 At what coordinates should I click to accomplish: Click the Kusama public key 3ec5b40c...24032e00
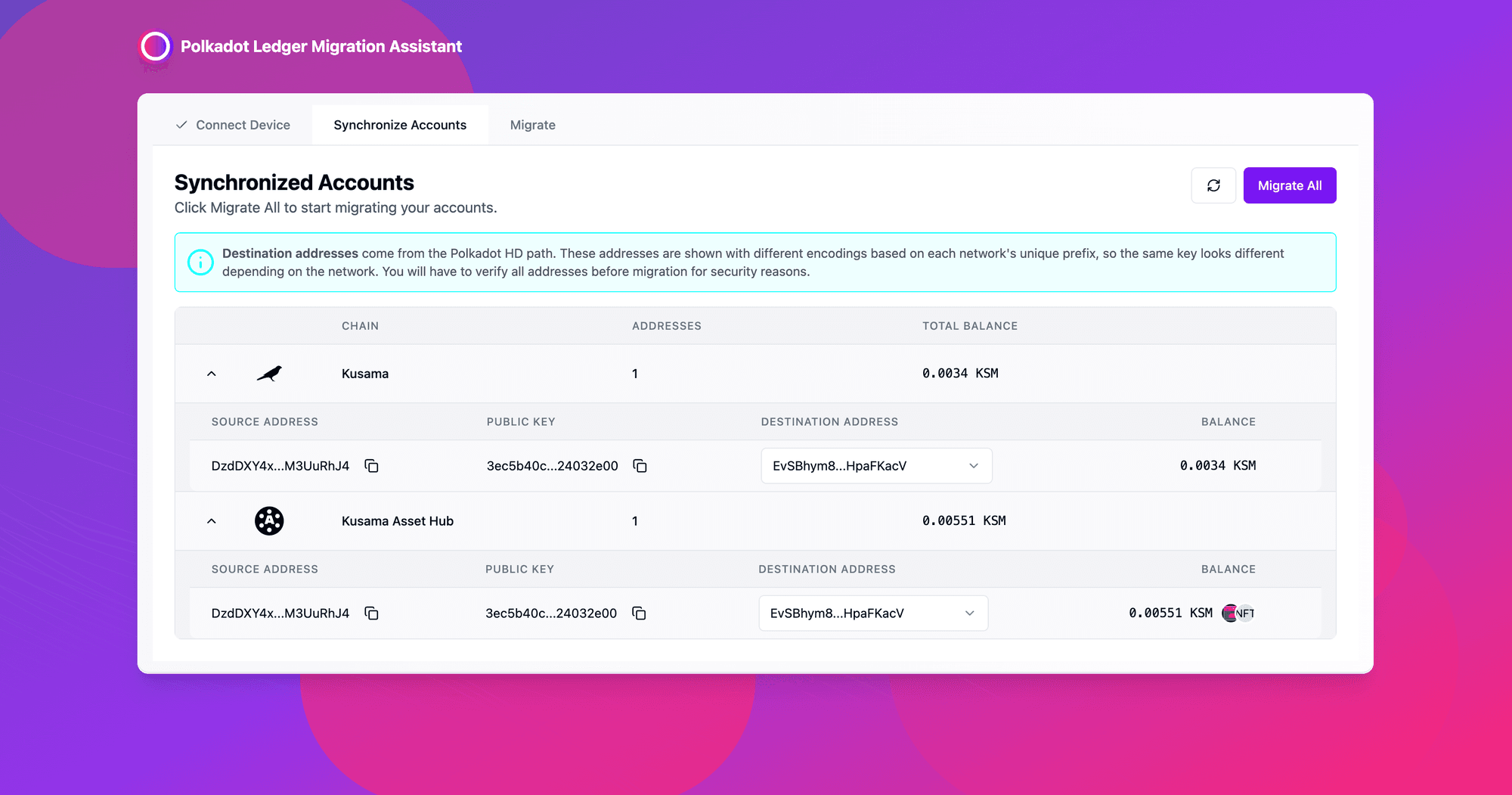pos(553,466)
